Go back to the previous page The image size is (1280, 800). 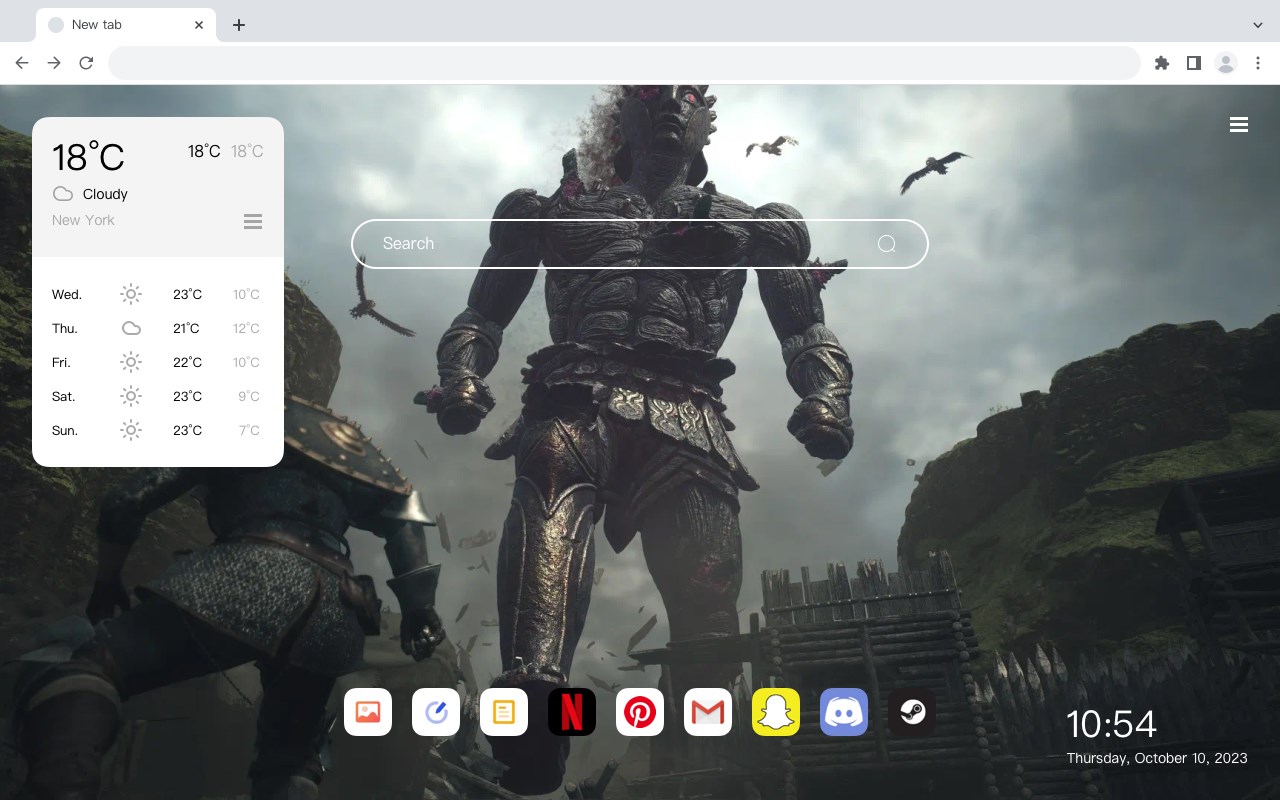pos(22,63)
